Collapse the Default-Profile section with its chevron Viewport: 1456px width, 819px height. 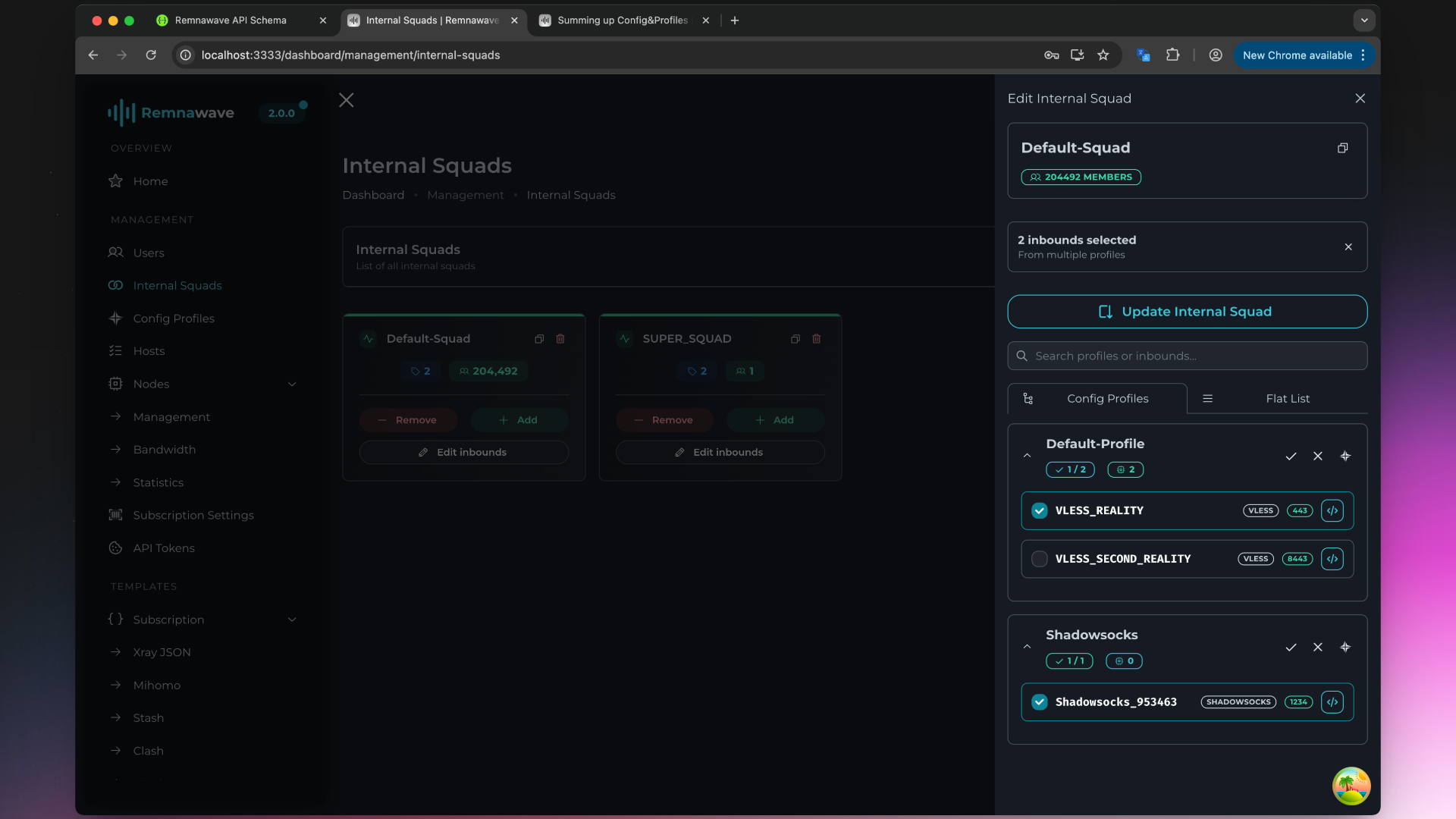point(1027,456)
